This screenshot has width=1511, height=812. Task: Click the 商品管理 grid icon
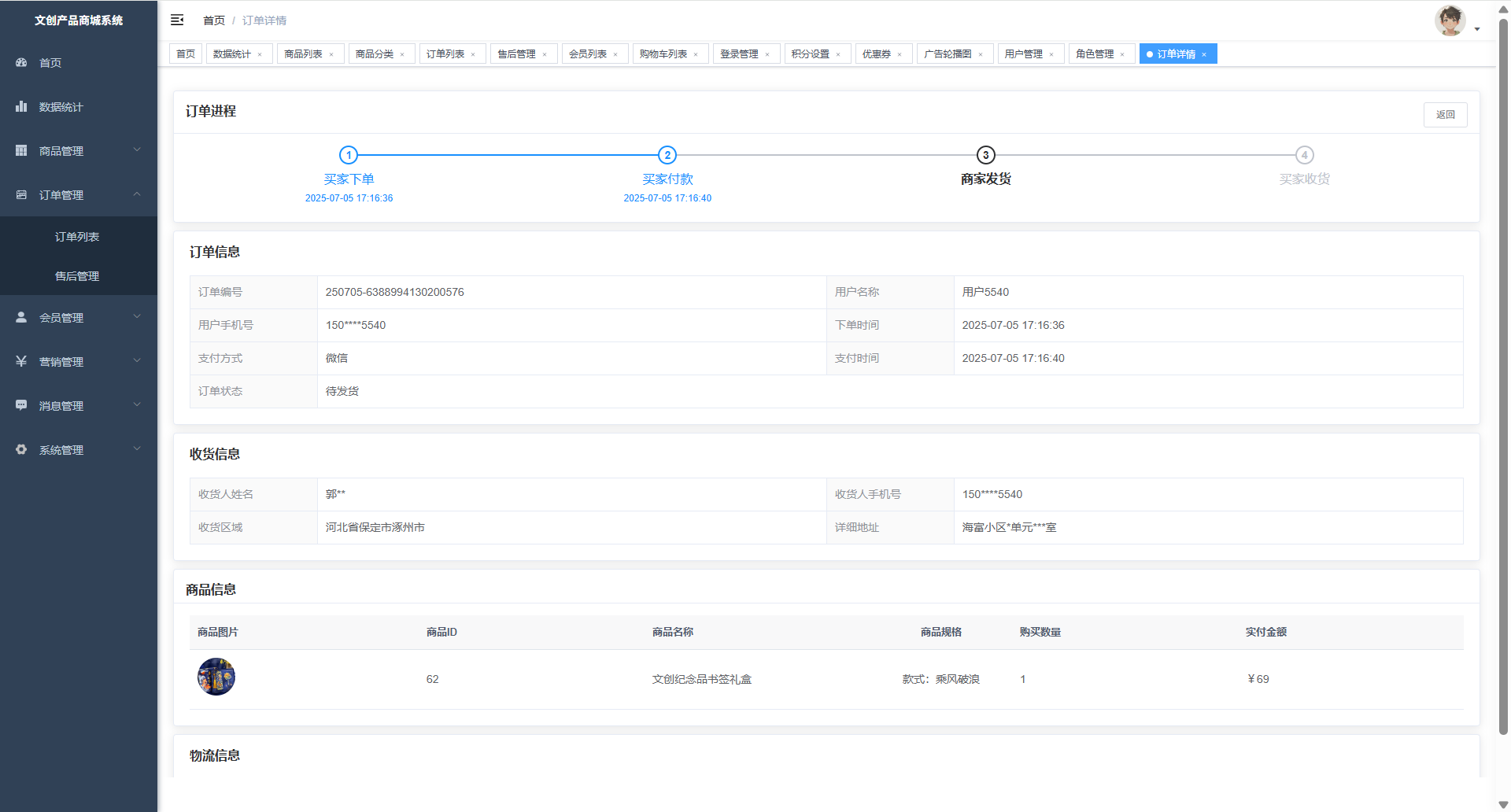point(21,150)
